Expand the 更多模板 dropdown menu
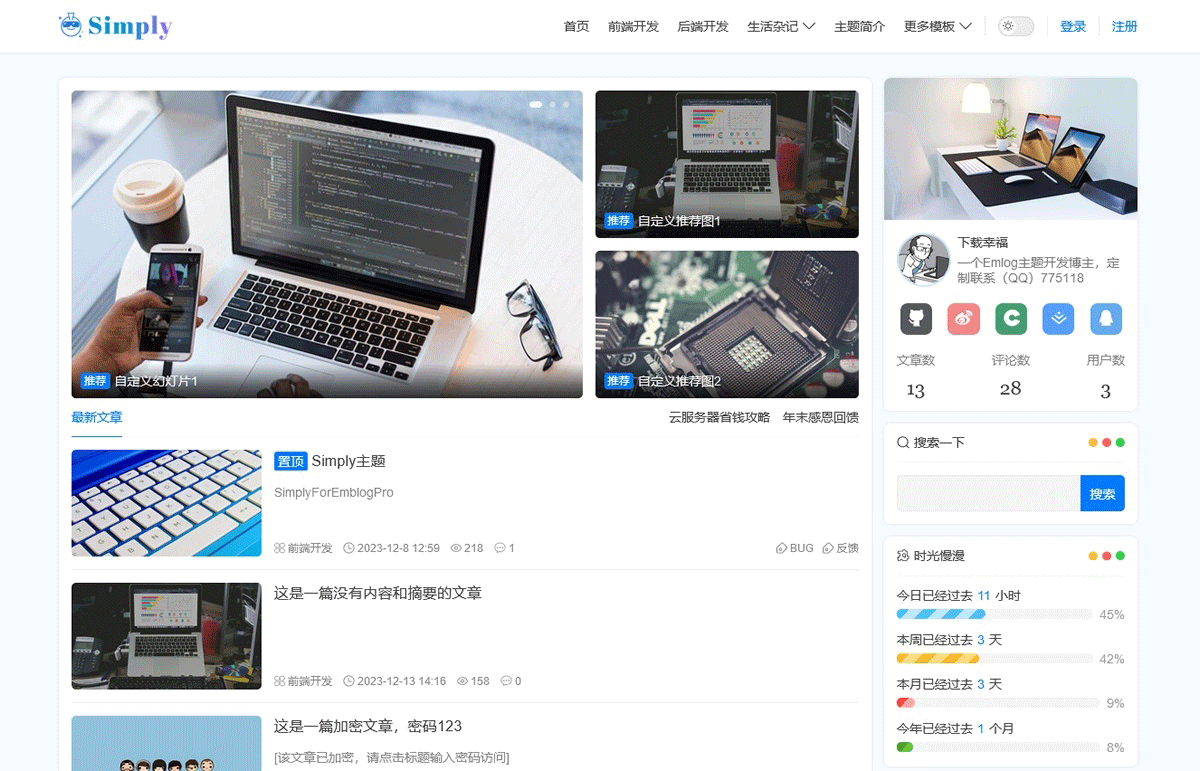The image size is (1200, 771). tap(938, 26)
